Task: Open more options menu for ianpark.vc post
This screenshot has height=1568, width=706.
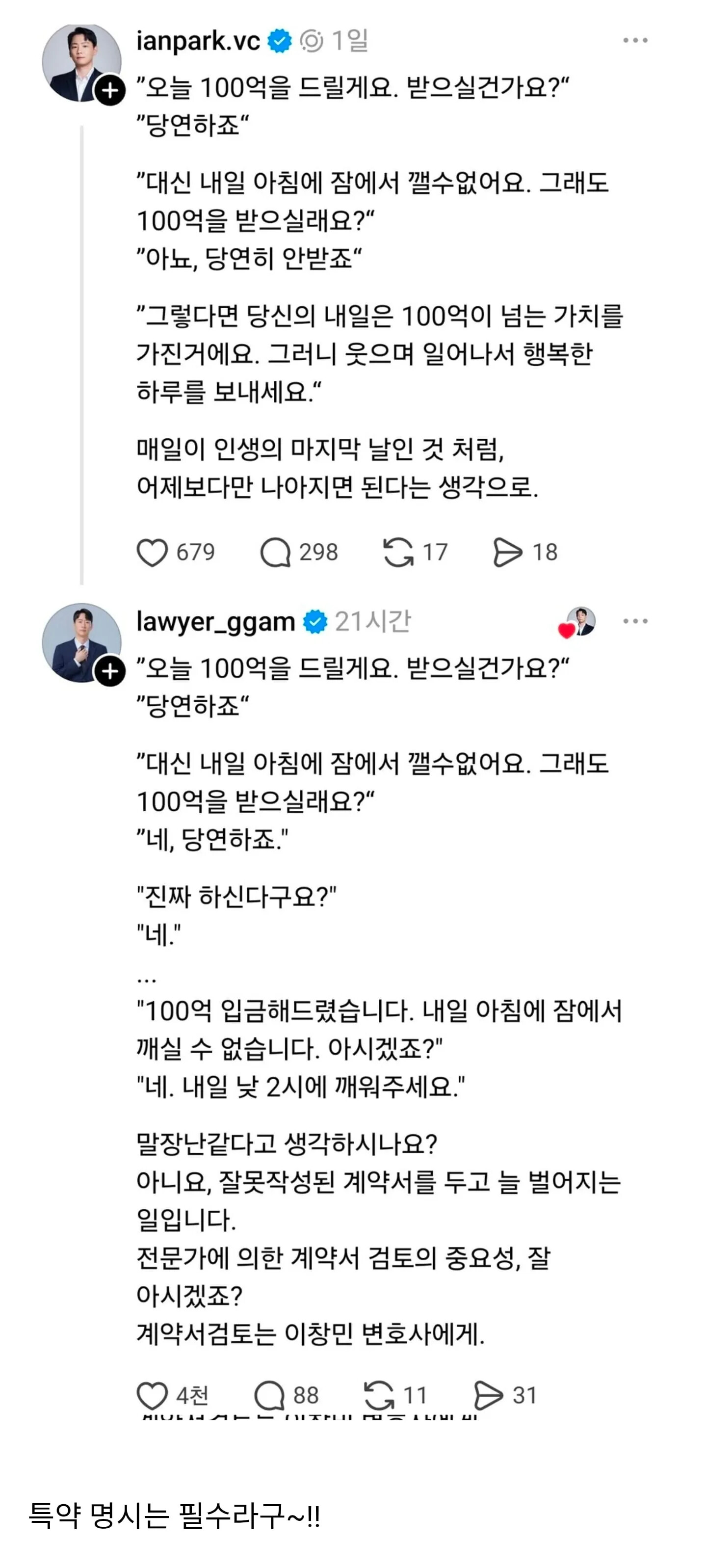Action: click(x=635, y=40)
